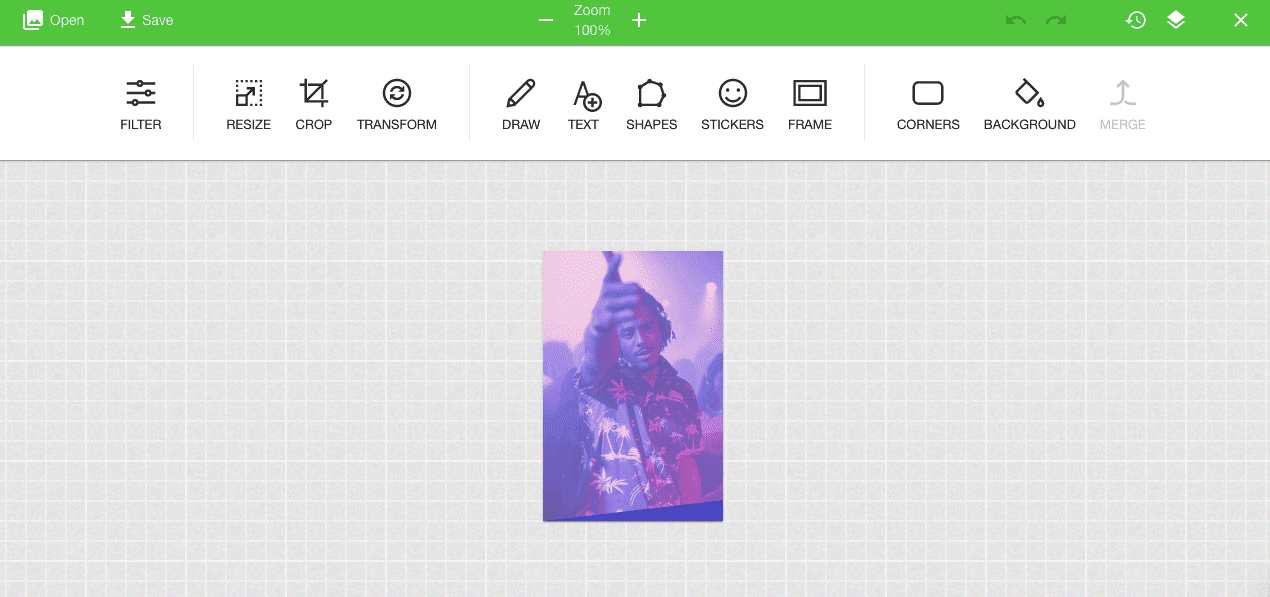
Task: Choose the Crop tool
Action: [314, 104]
